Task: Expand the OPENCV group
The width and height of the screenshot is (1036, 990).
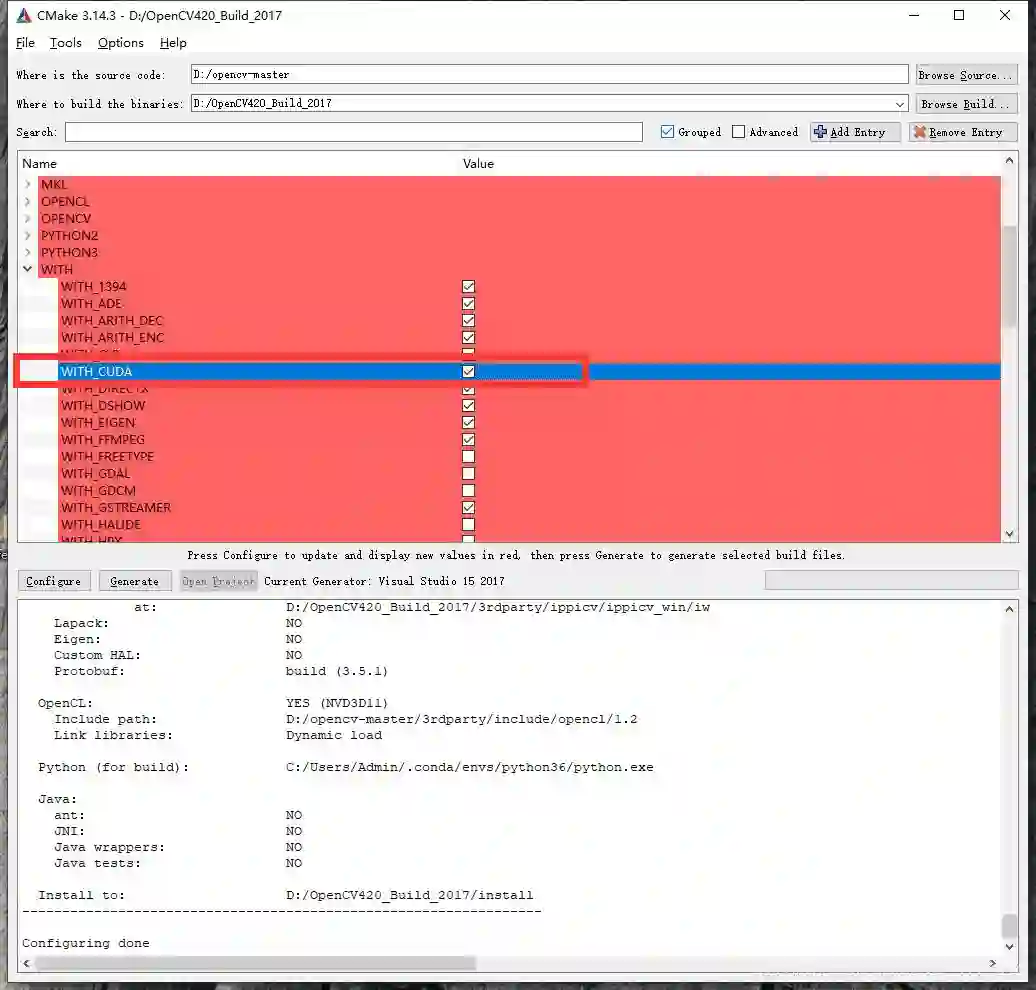Action: (28, 218)
